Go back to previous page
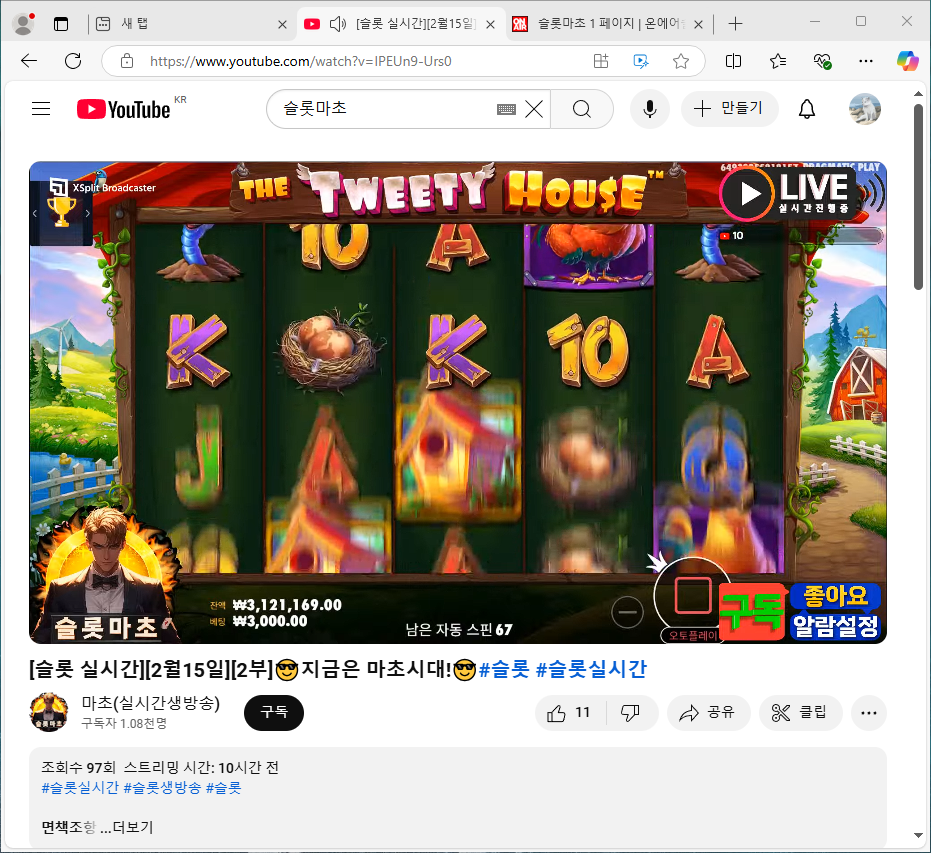The image size is (931, 853). (x=29, y=61)
